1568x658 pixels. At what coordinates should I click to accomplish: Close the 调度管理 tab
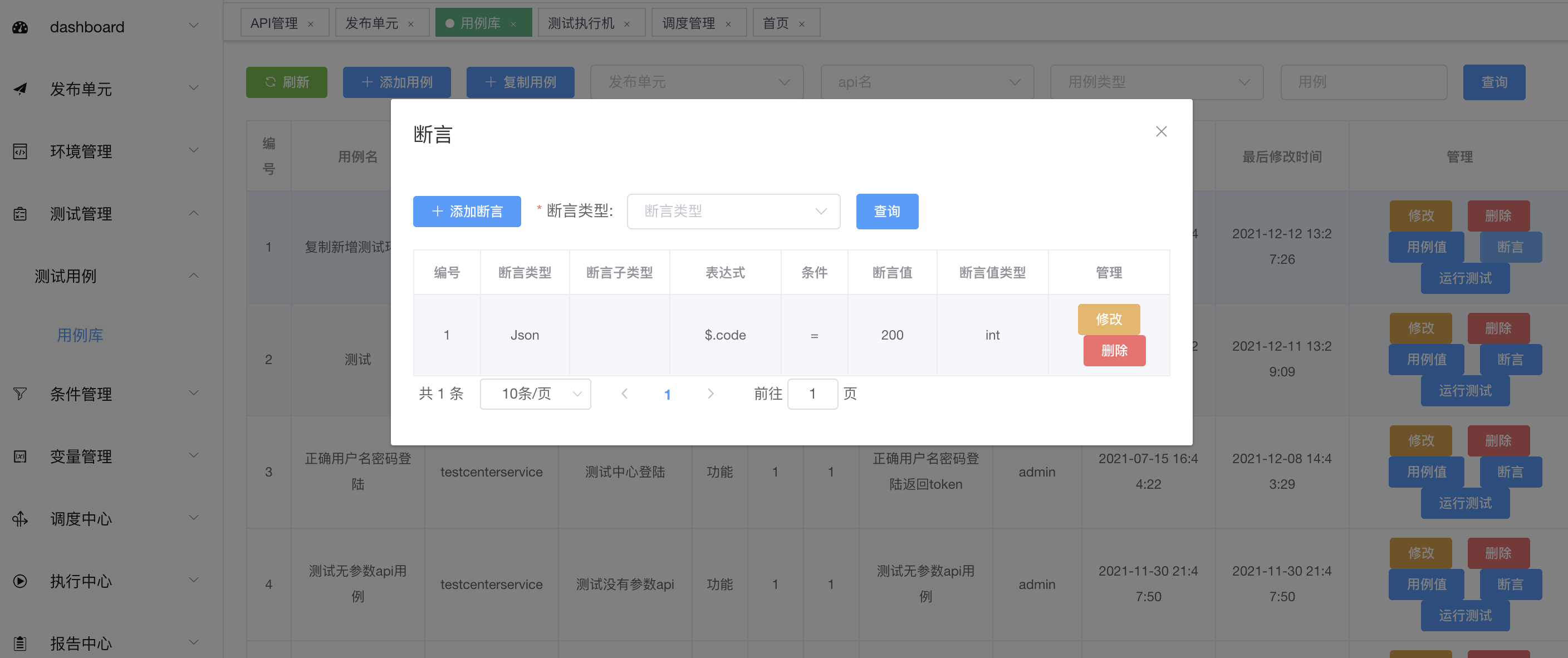coord(728,24)
